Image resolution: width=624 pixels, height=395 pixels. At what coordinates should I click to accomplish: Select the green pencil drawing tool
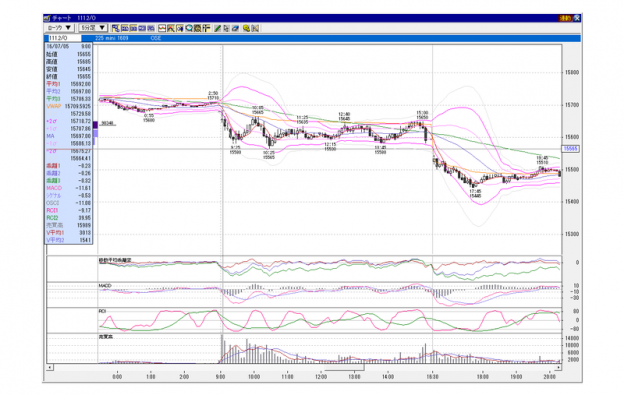pos(218,28)
